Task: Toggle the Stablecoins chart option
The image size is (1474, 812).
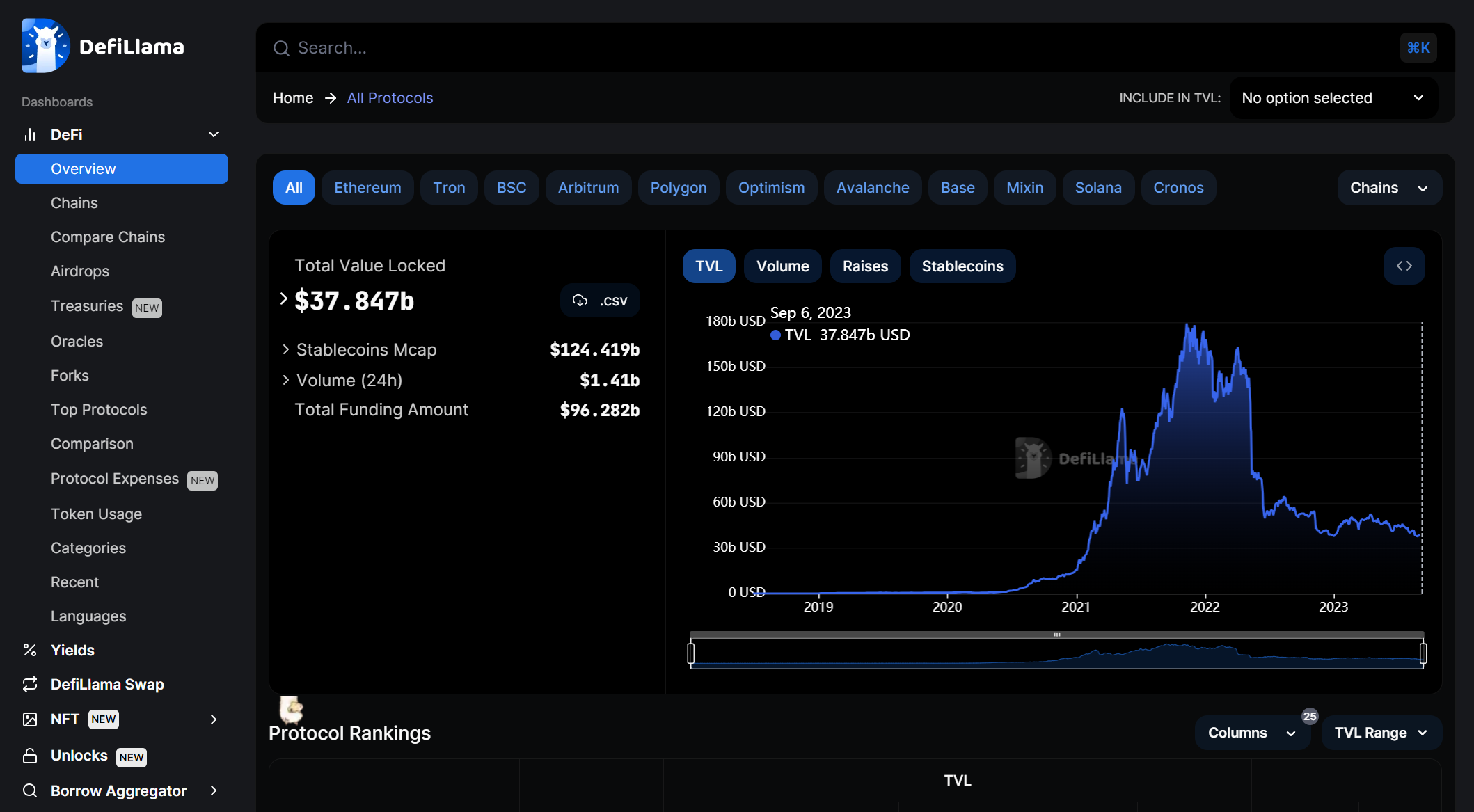Action: point(962,266)
